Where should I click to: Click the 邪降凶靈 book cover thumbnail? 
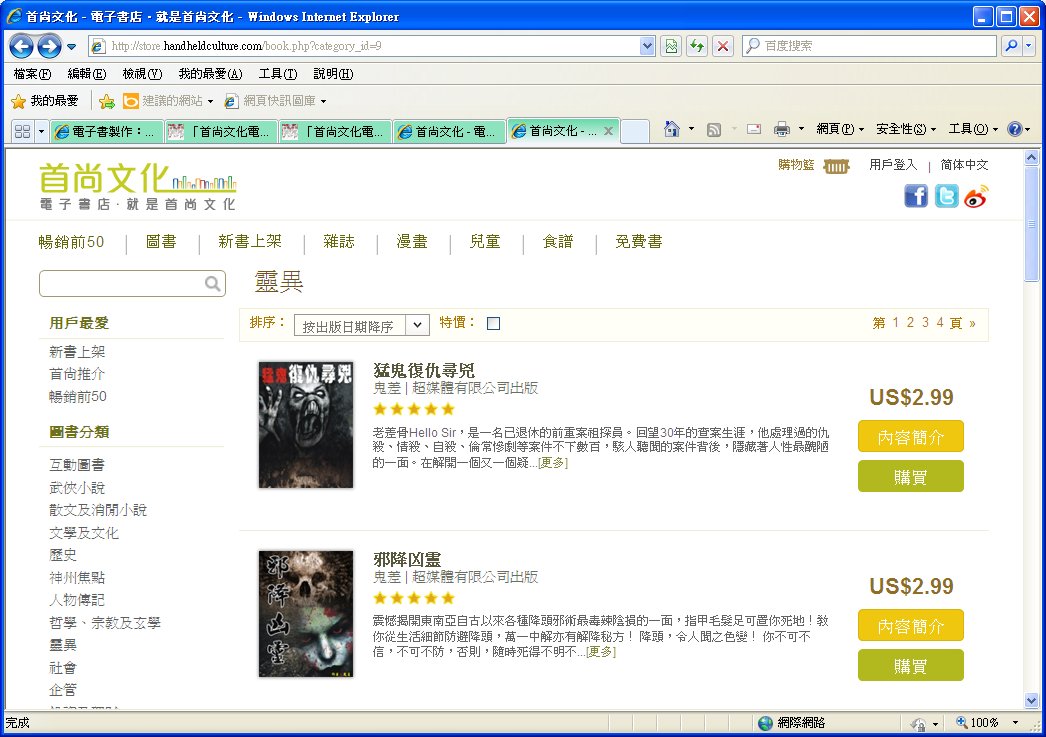coord(306,614)
